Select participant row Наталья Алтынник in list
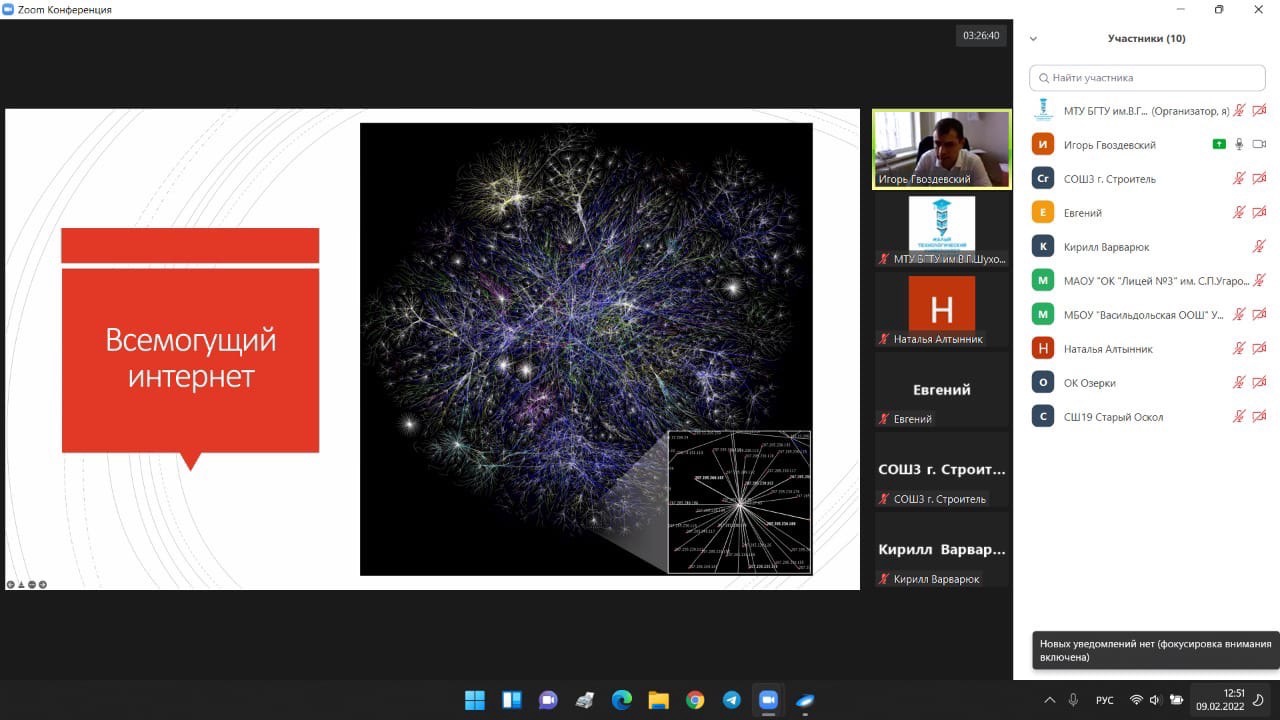1280x720 pixels. point(1147,348)
